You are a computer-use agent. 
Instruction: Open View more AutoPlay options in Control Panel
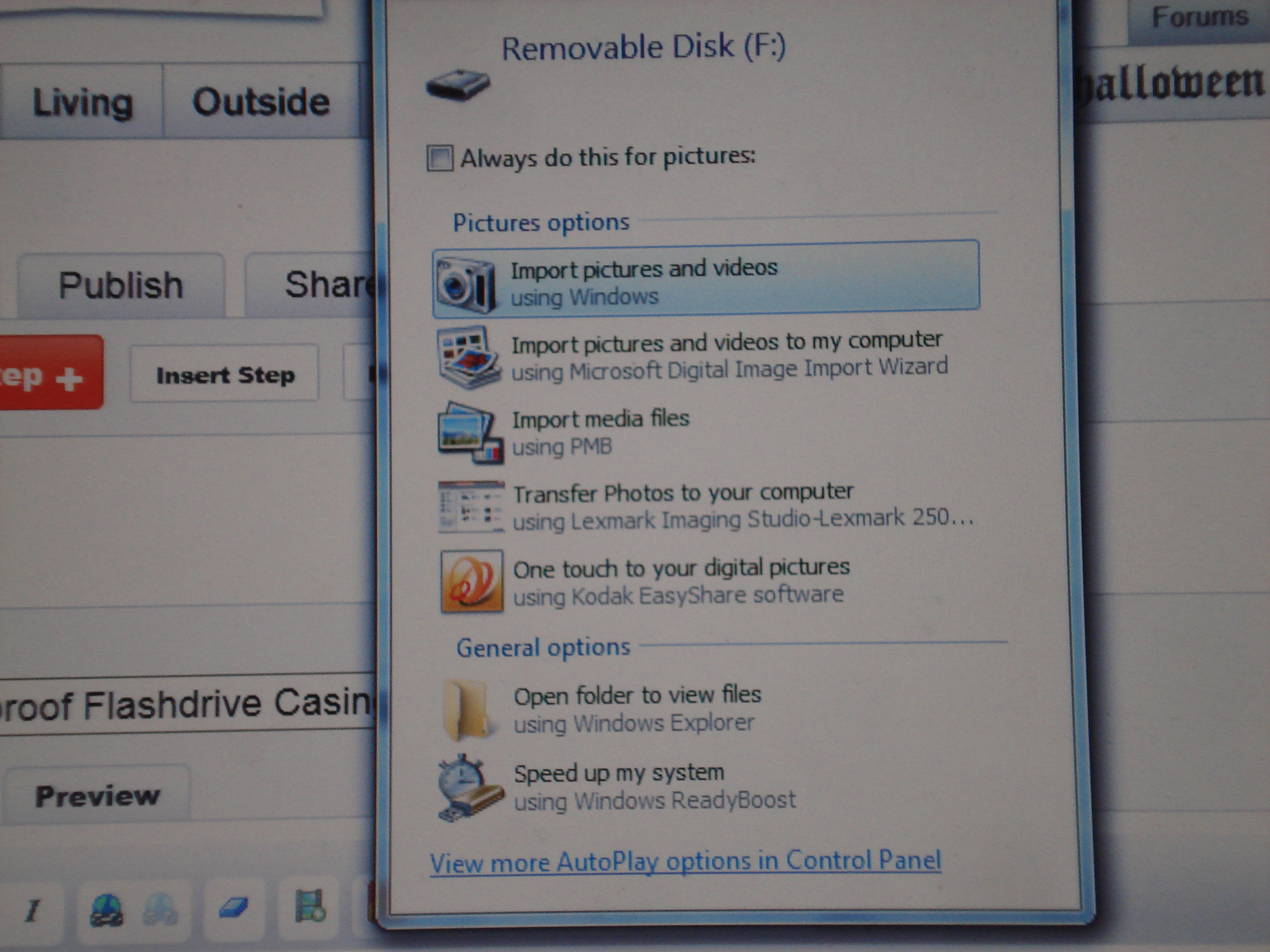686,861
